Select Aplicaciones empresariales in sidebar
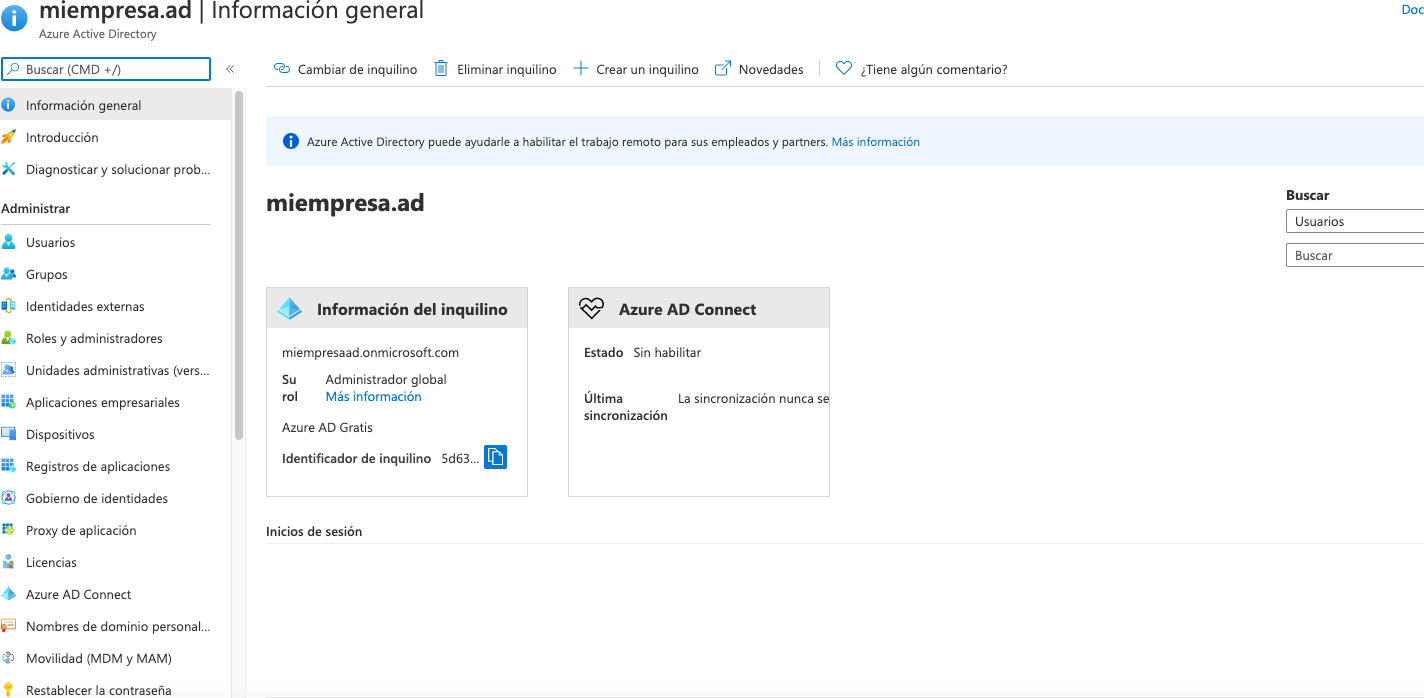The height and width of the screenshot is (698, 1424). tap(102, 402)
